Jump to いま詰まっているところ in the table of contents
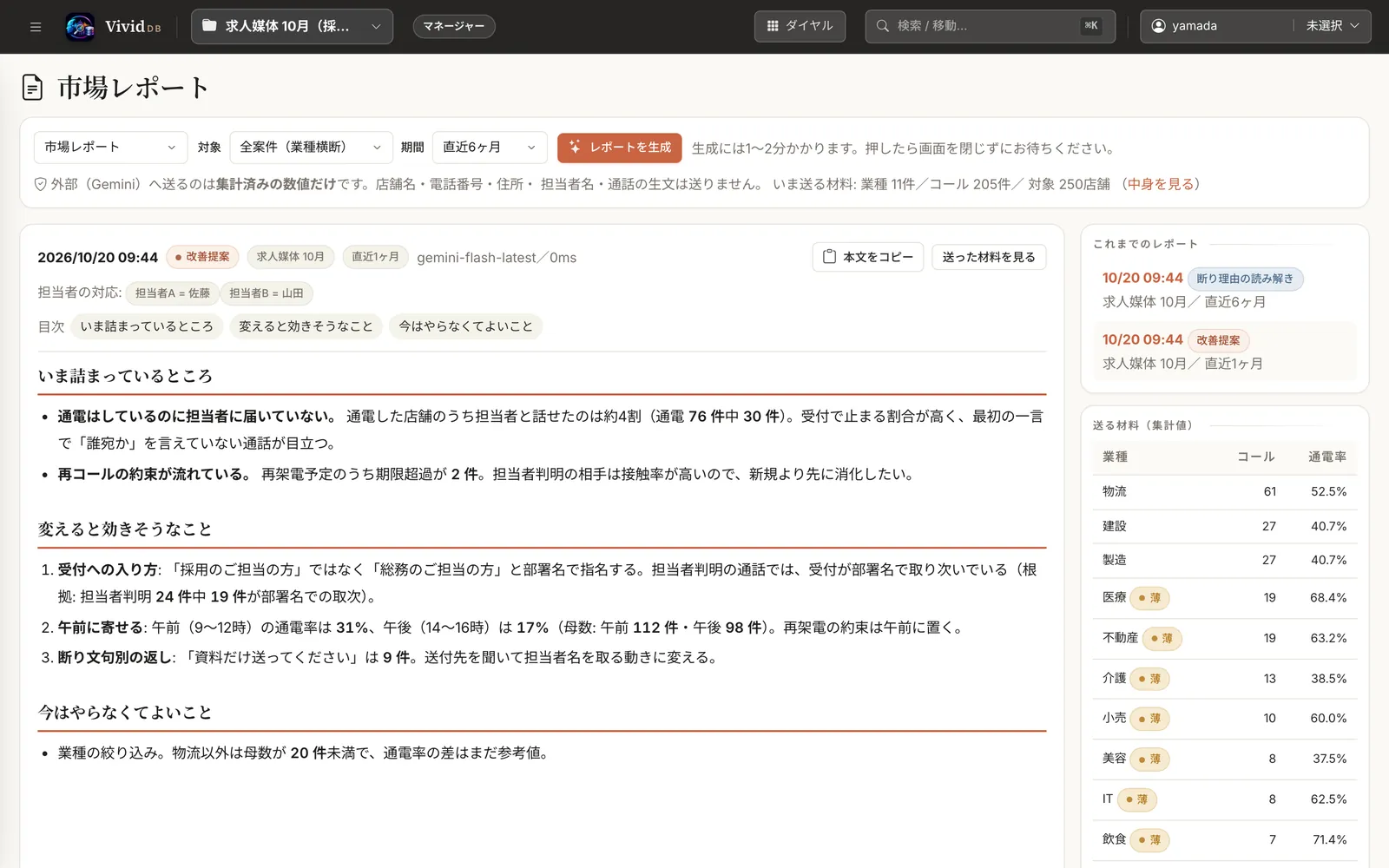 pos(147,326)
